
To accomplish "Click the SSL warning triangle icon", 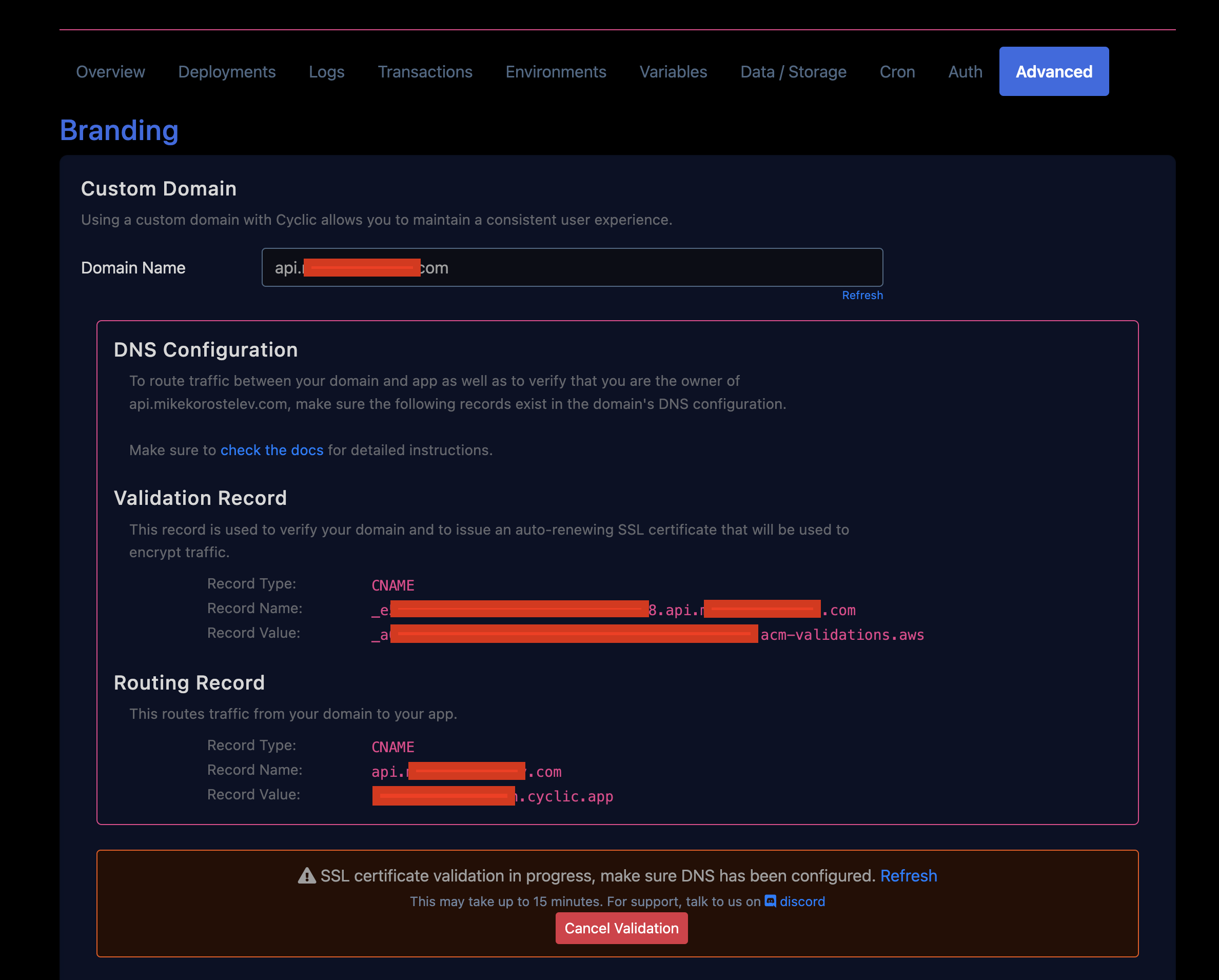I will tap(306, 875).
